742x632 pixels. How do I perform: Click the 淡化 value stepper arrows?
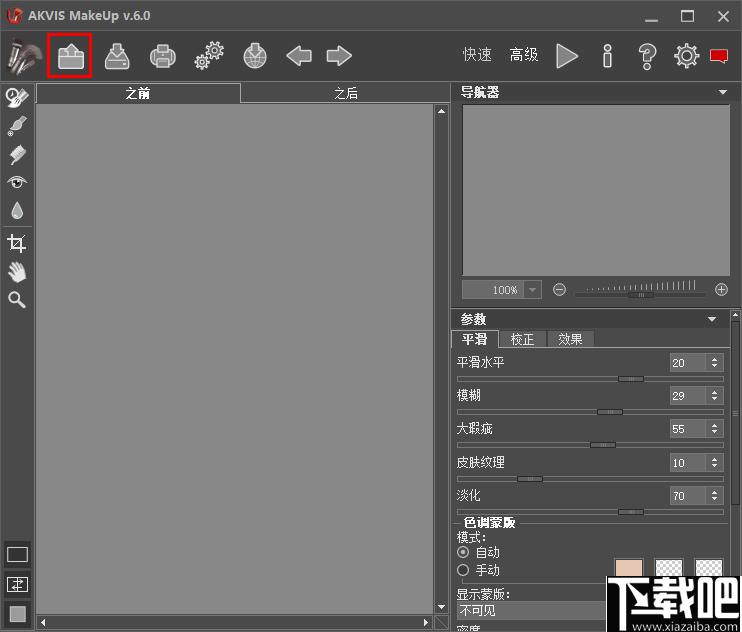coord(714,496)
